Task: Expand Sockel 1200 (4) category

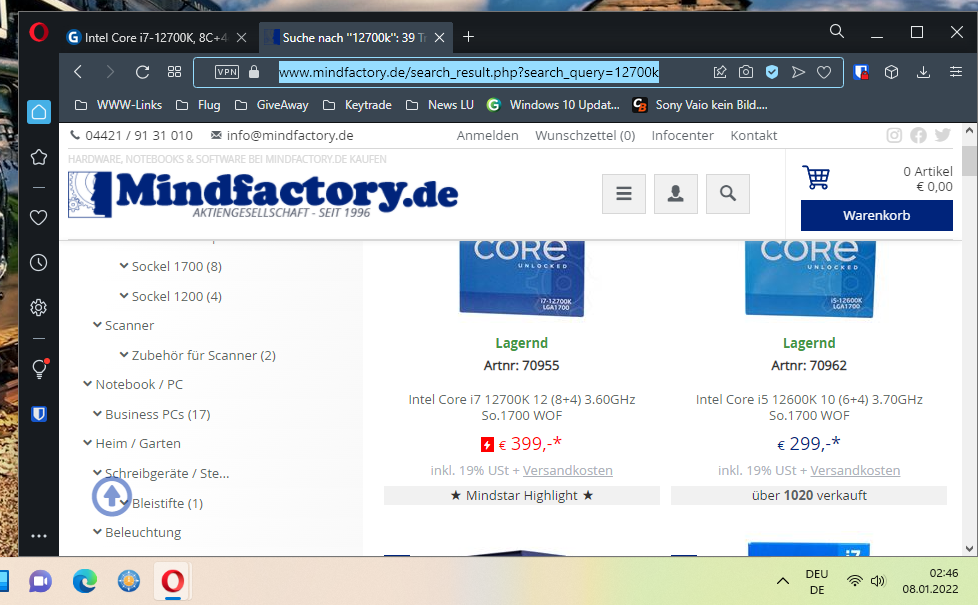Action: pyautogui.click(x=170, y=296)
